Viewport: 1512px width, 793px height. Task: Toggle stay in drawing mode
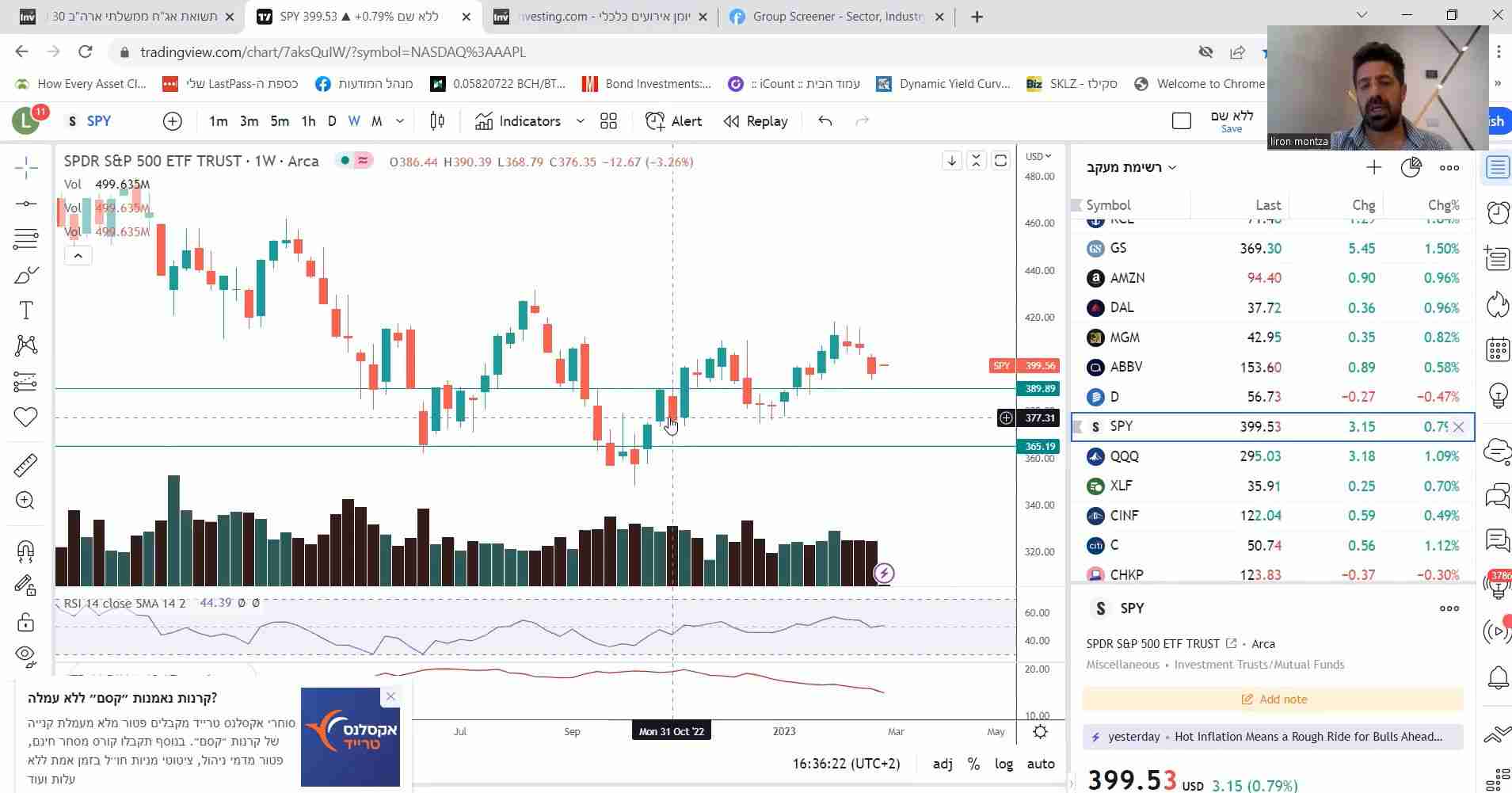[25, 585]
